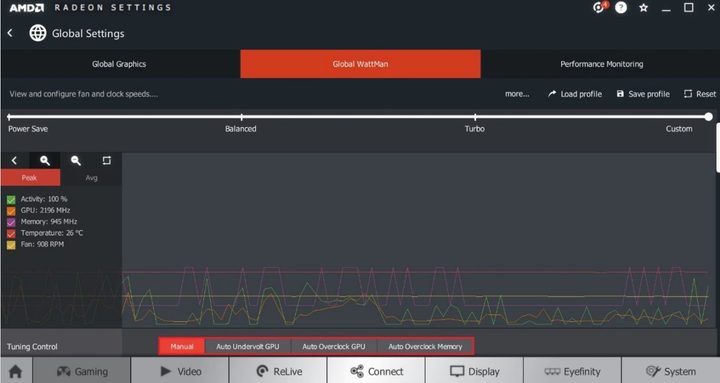Toggle the Temperature checkbox
The image size is (720, 383).
11,234
